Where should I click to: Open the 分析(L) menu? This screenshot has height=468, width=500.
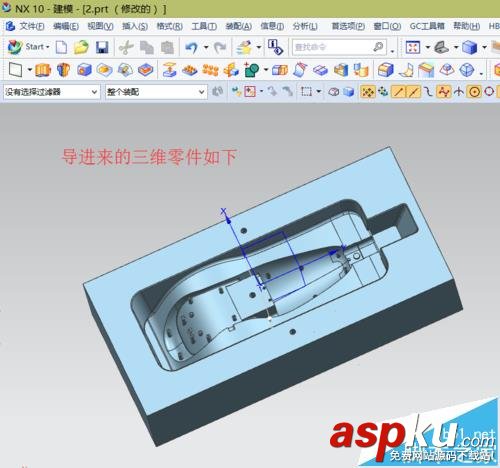click(x=305, y=26)
